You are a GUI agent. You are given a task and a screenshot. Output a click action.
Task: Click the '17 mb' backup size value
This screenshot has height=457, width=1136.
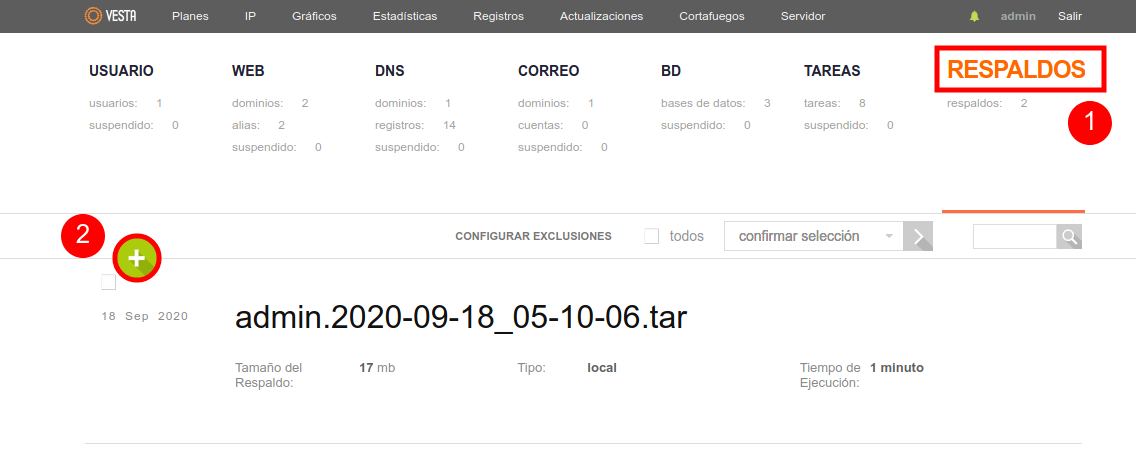click(x=377, y=368)
